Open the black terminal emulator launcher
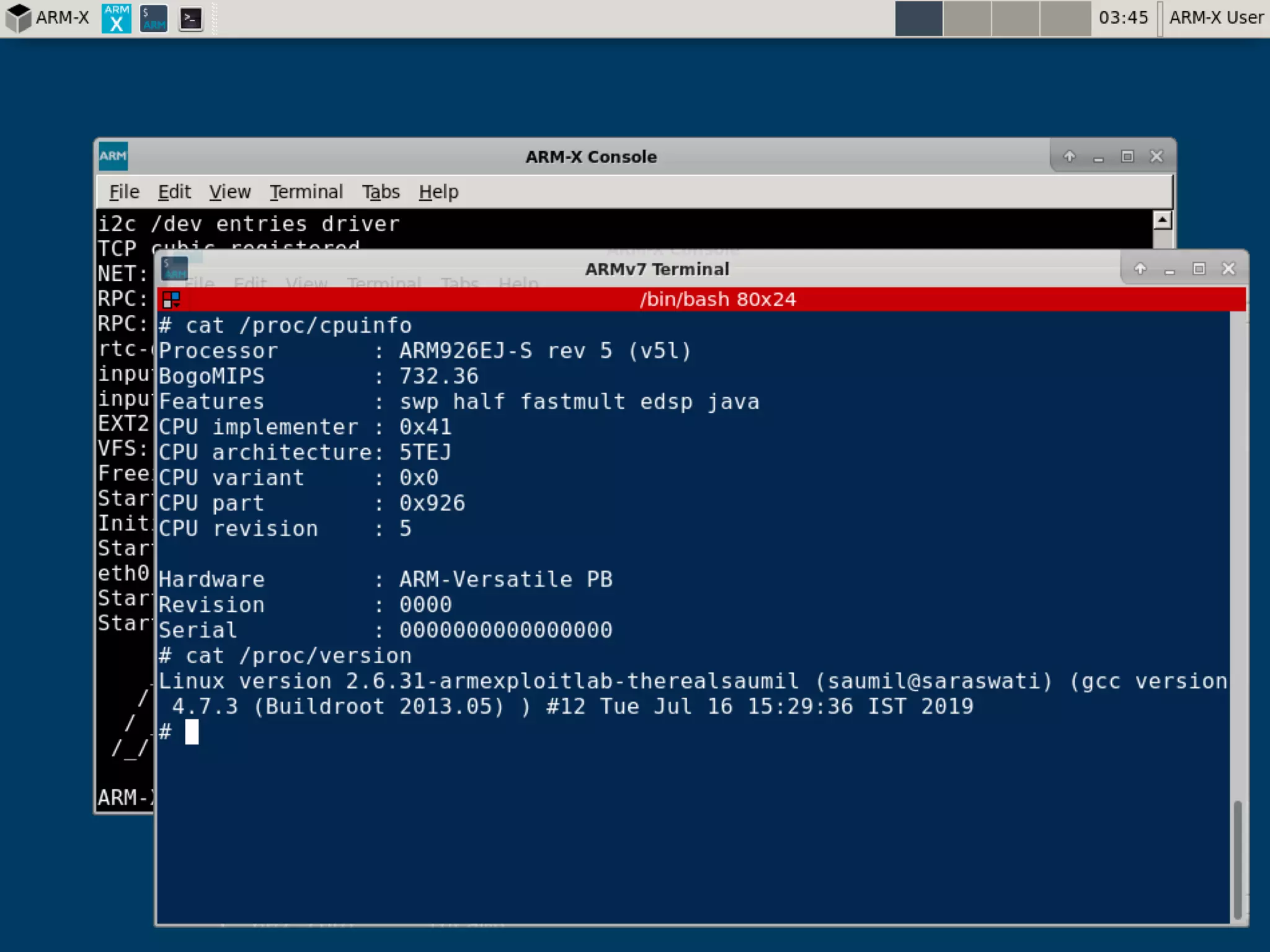The height and width of the screenshot is (952, 1270). click(191, 18)
